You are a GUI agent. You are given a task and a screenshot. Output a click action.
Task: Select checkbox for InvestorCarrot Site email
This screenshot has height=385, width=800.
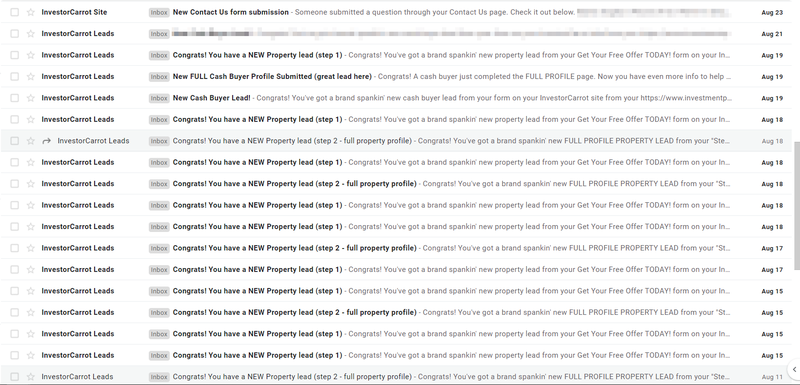[x=15, y=12]
